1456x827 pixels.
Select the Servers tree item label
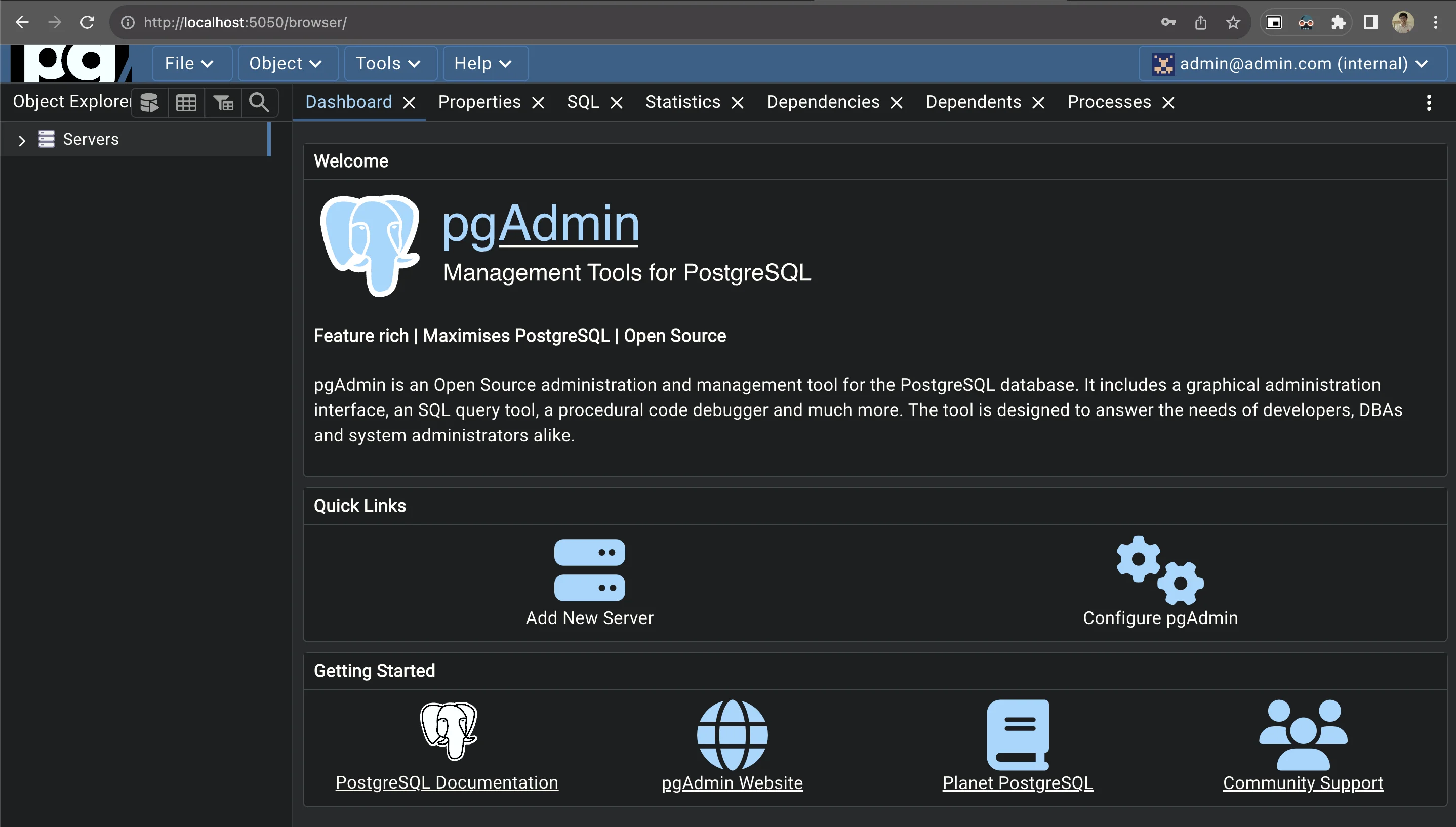point(91,139)
